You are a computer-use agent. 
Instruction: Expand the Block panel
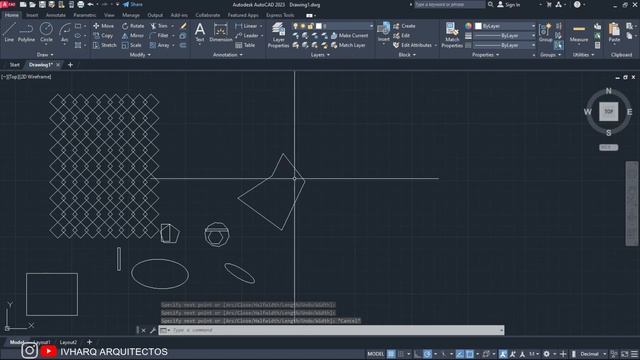point(407,55)
